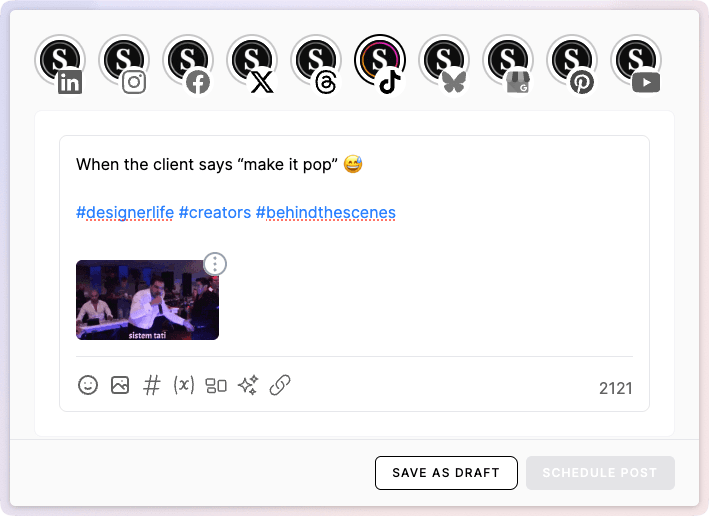Open the link shortener chain icon
This screenshot has width=709, height=516.
click(x=280, y=385)
